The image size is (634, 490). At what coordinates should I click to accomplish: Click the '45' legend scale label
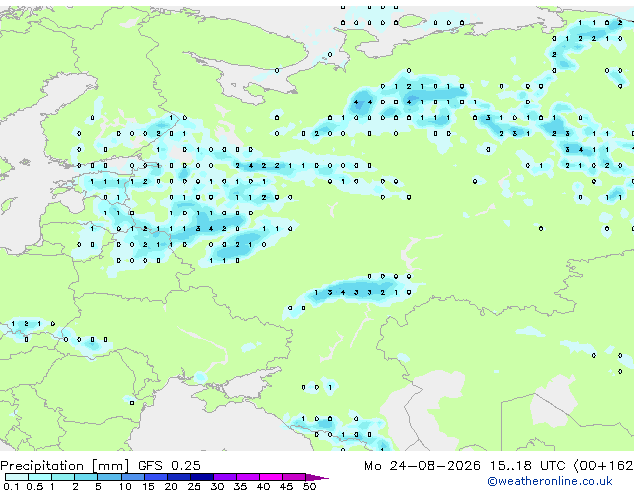click(x=287, y=486)
